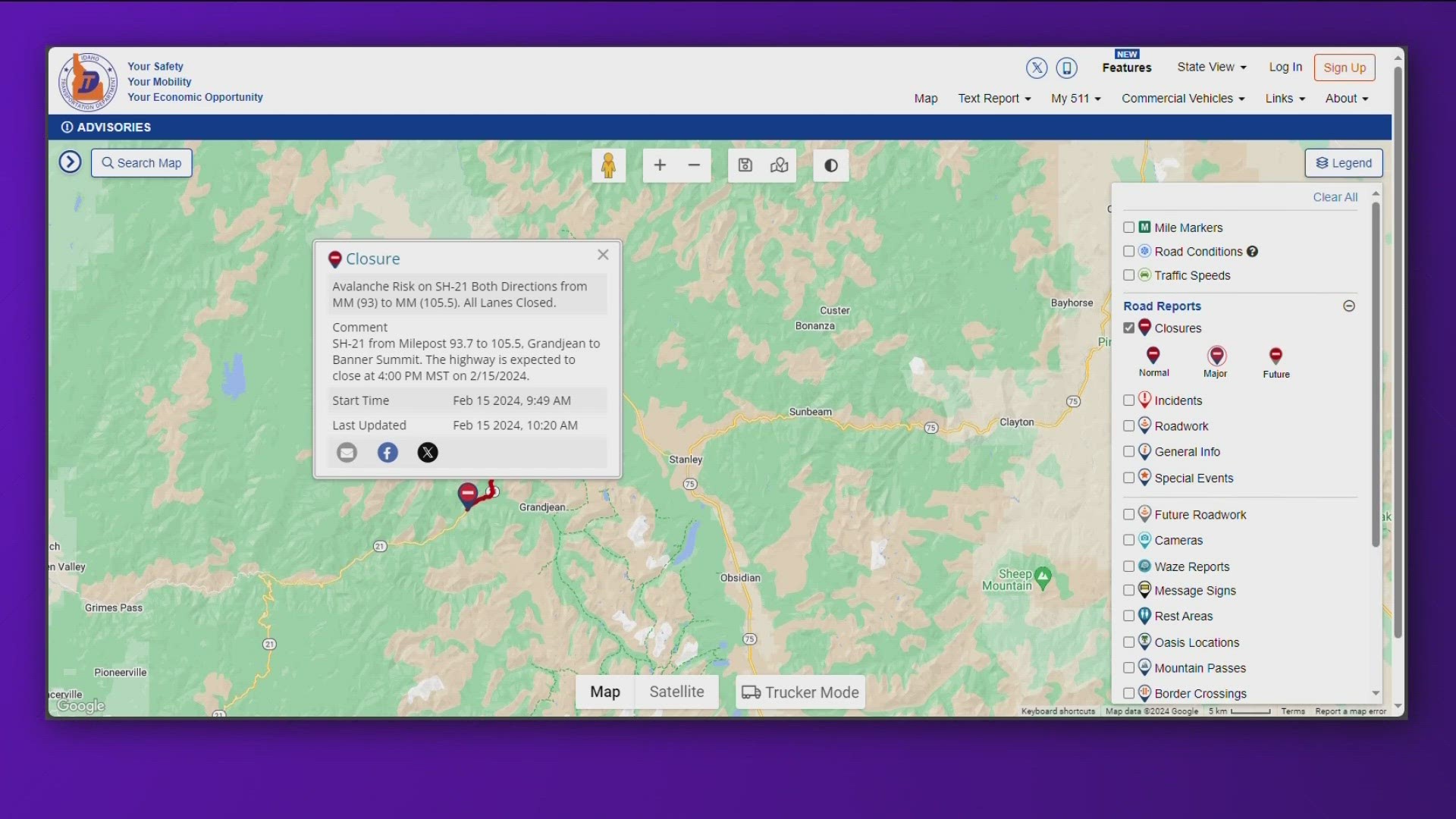Screen dimensions: 1456x819
Task: Click the Street View pegman icon
Action: (608, 165)
